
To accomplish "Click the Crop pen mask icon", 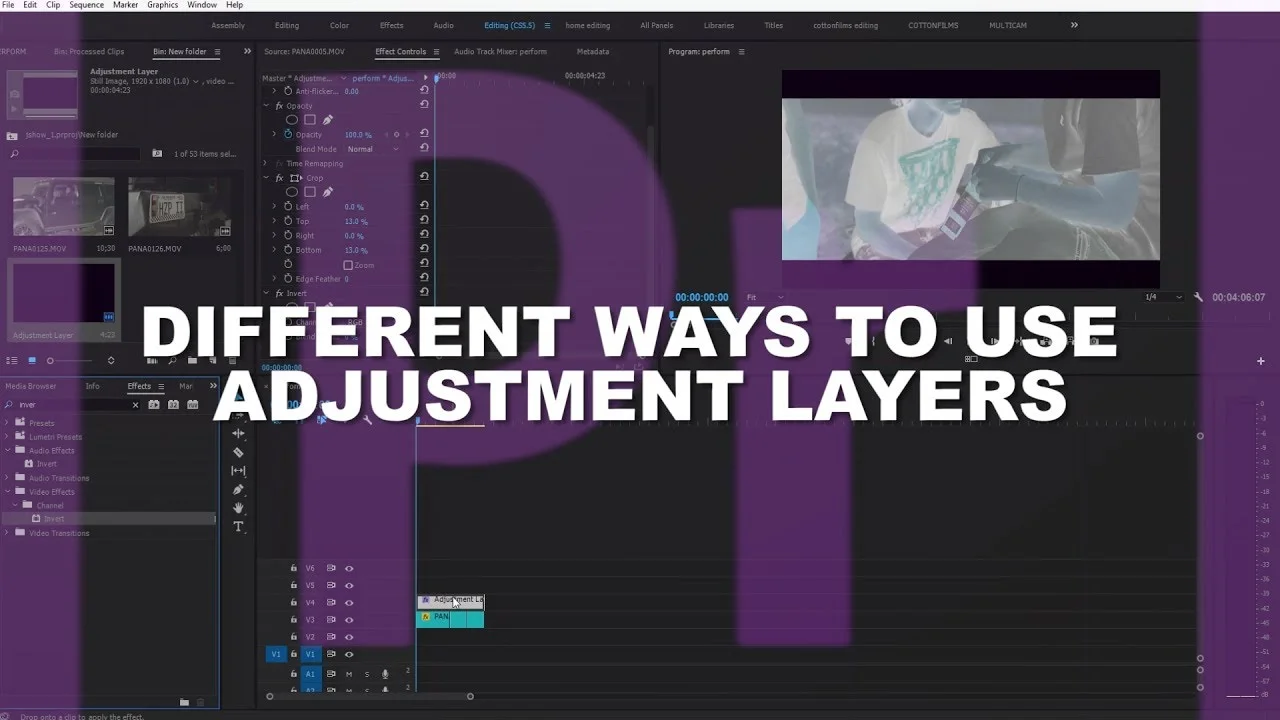I will tap(327, 192).
